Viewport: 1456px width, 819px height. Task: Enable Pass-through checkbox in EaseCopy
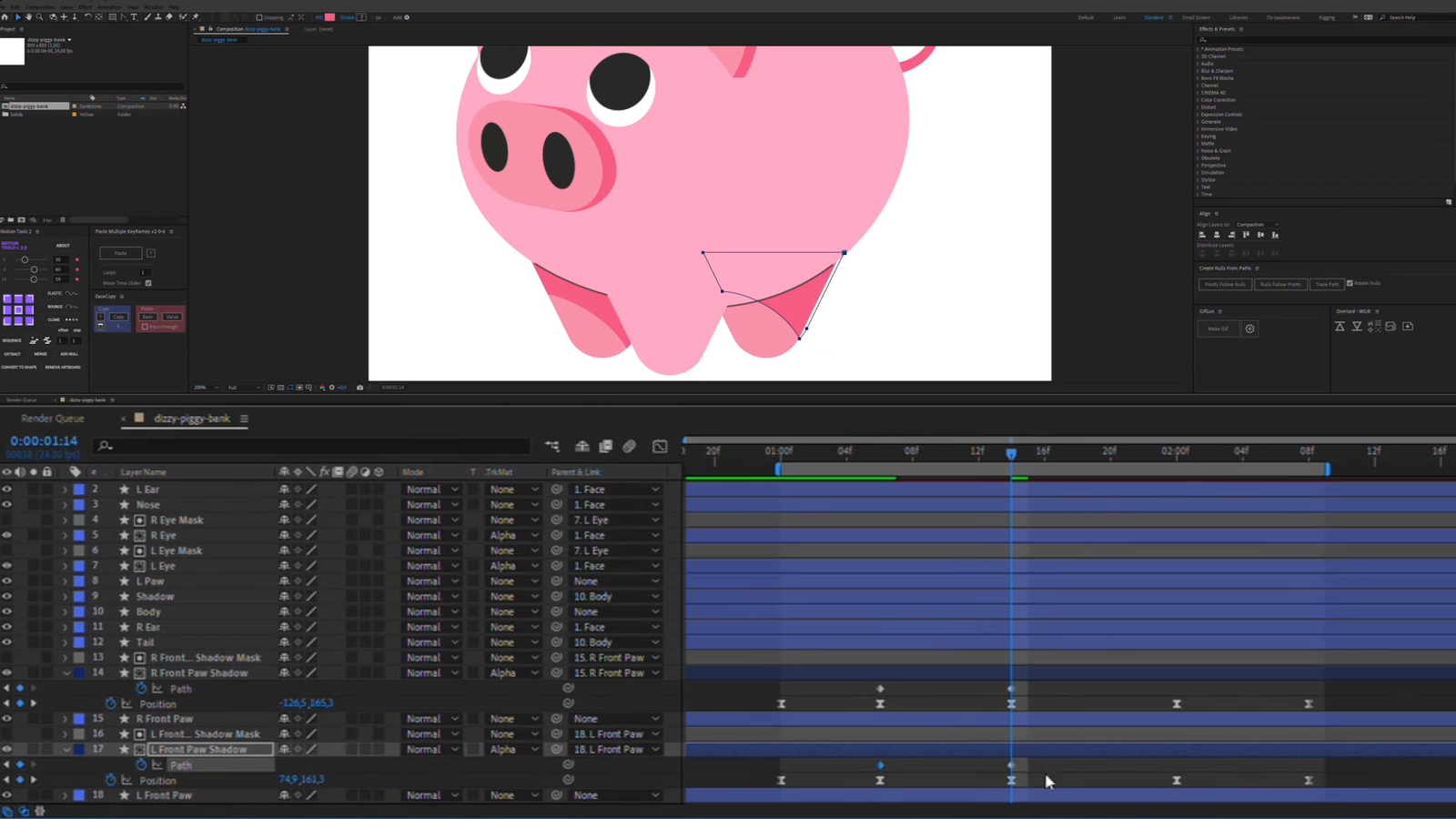pos(145,327)
